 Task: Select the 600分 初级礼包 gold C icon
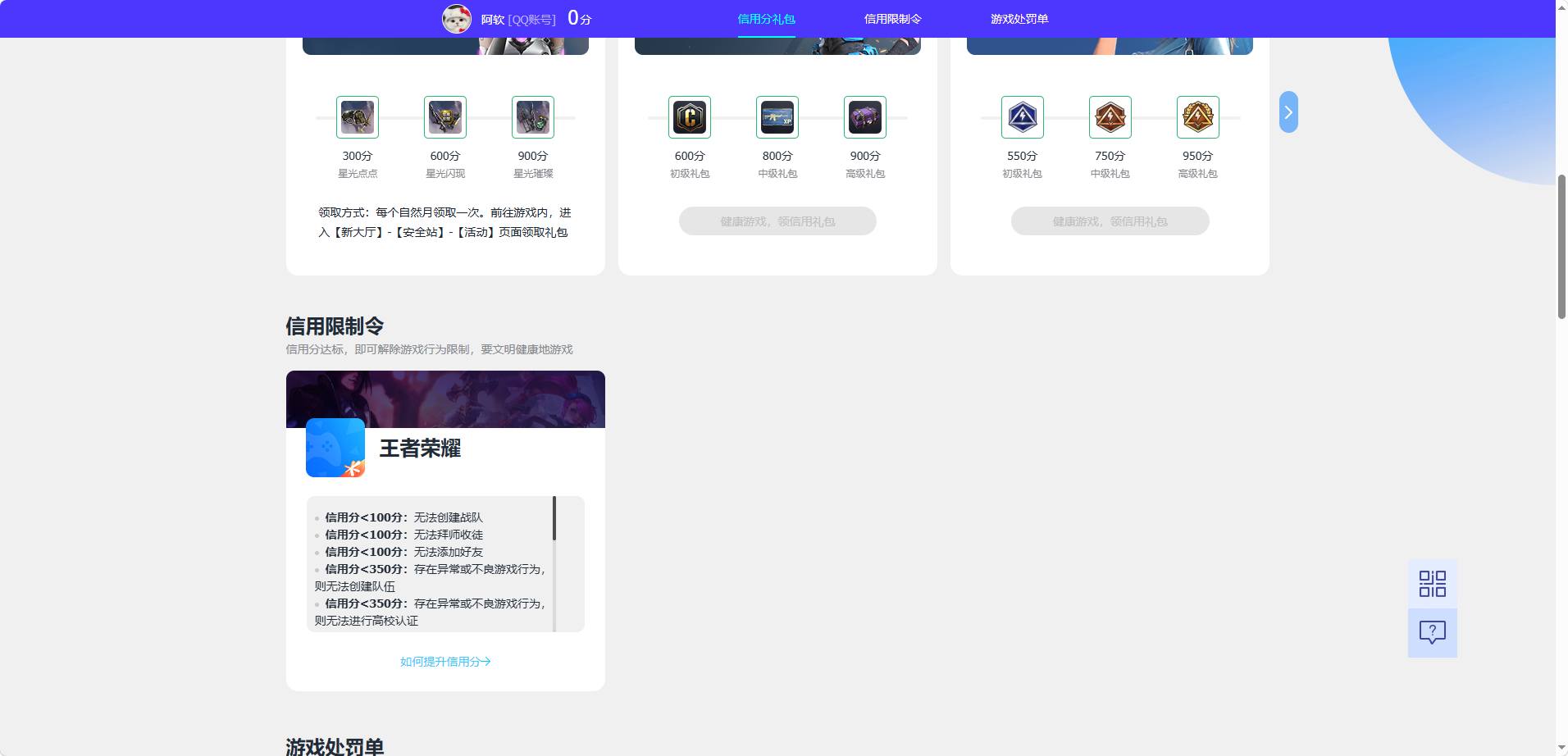[x=690, y=117]
